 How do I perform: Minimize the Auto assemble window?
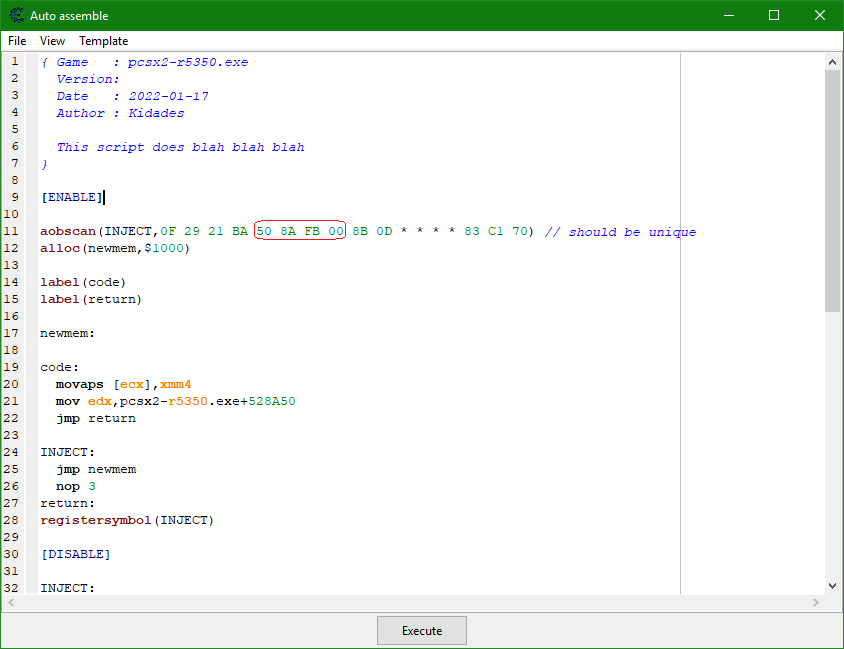pyautogui.click(x=729, y=15)
